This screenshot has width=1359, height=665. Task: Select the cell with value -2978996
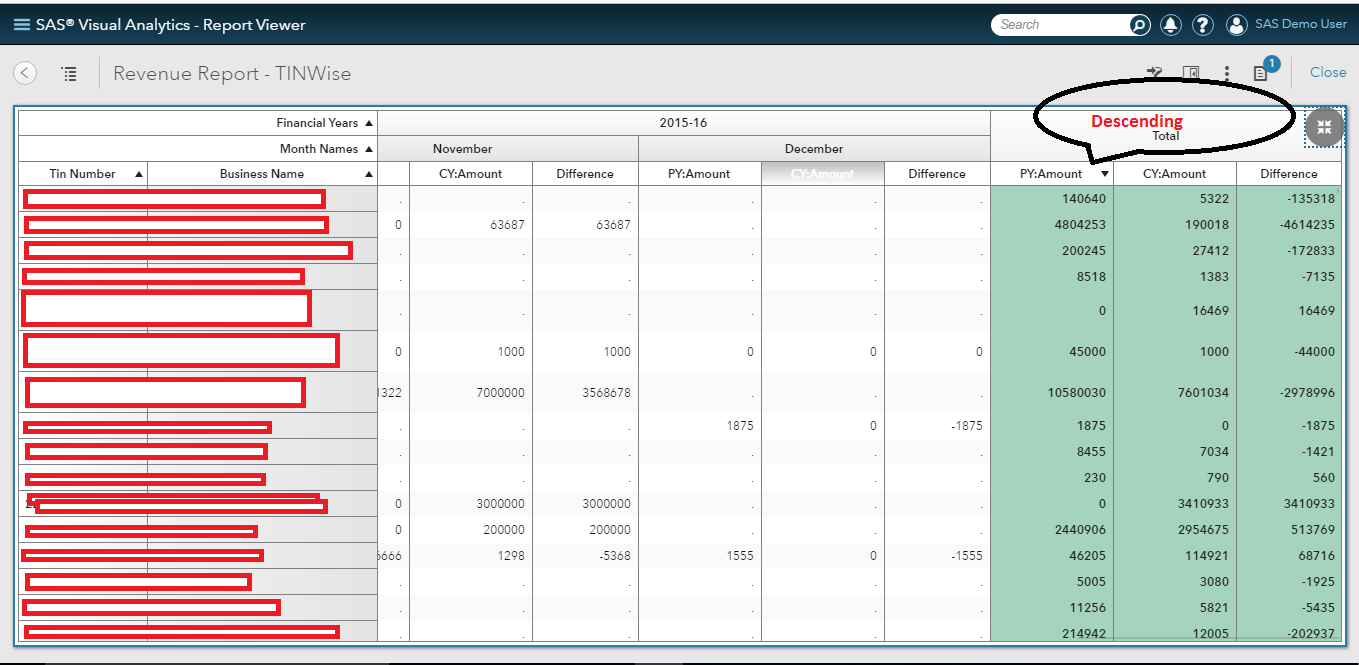(1290, 393)
